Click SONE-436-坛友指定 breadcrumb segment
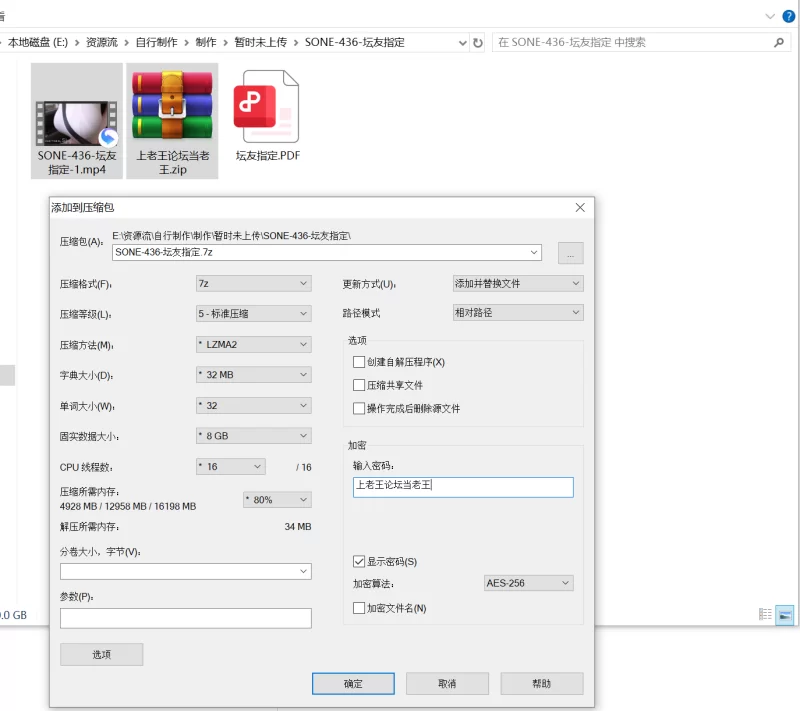The height and width of the screenshot is (711, 800). click(x=355, y=42)
